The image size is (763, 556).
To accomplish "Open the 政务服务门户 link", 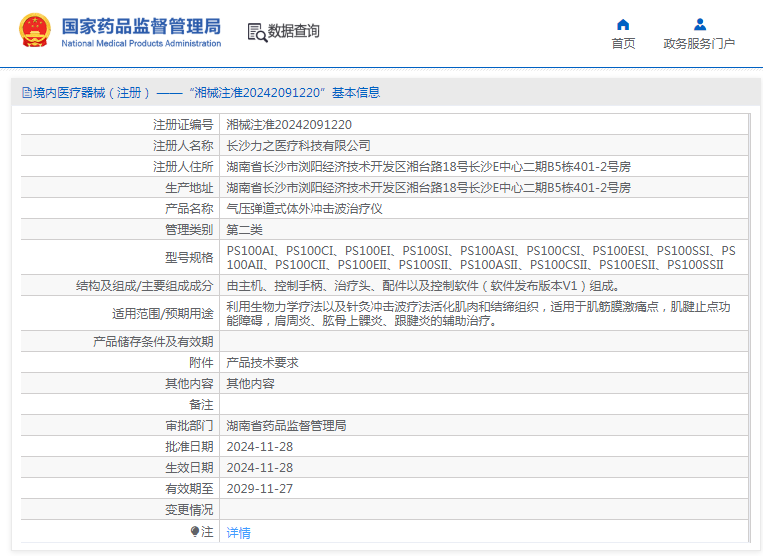I will pyautogui.click(x=699, y=44).
